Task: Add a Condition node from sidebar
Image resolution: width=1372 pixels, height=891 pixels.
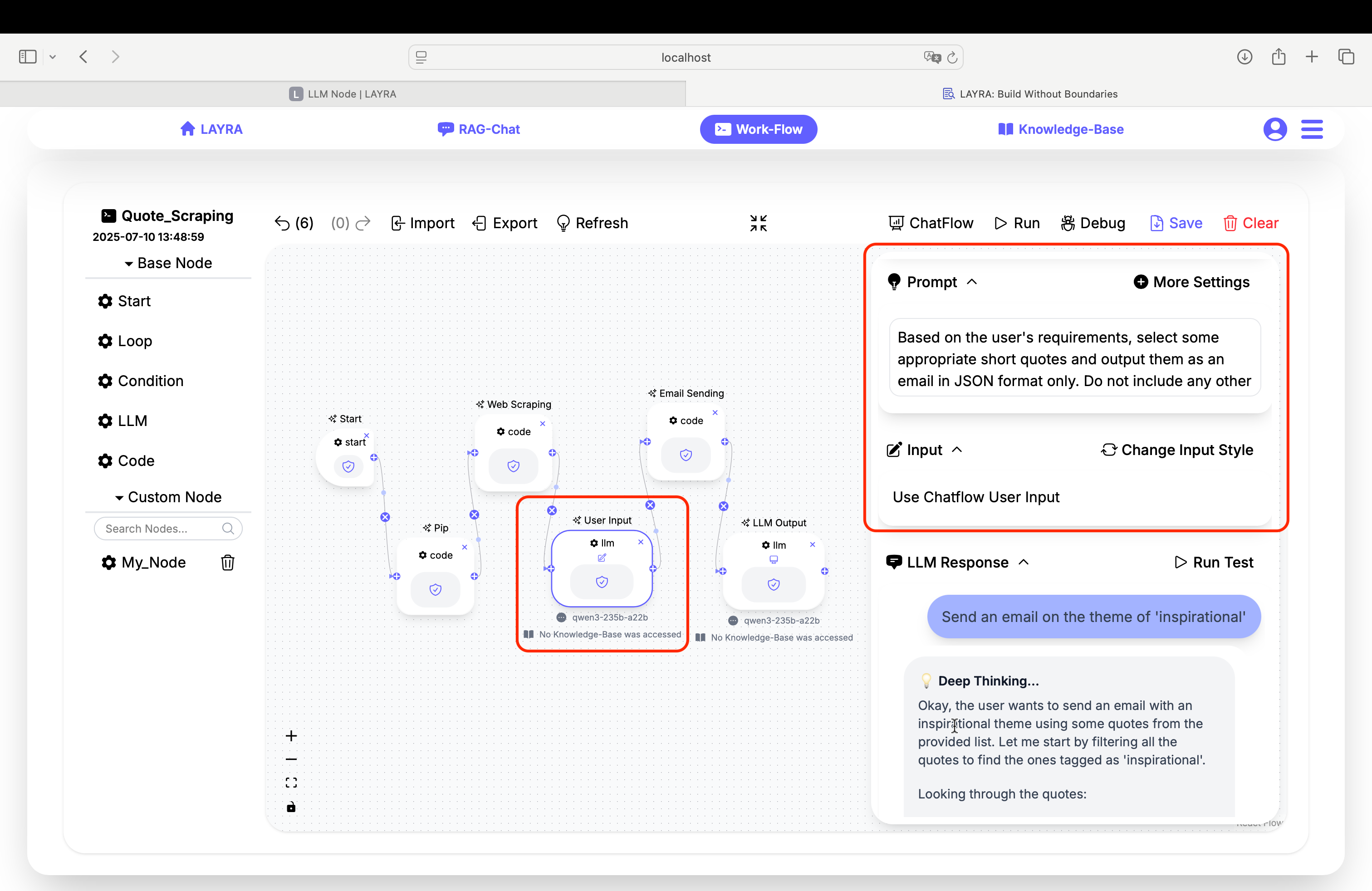Action: coord(141,381)
